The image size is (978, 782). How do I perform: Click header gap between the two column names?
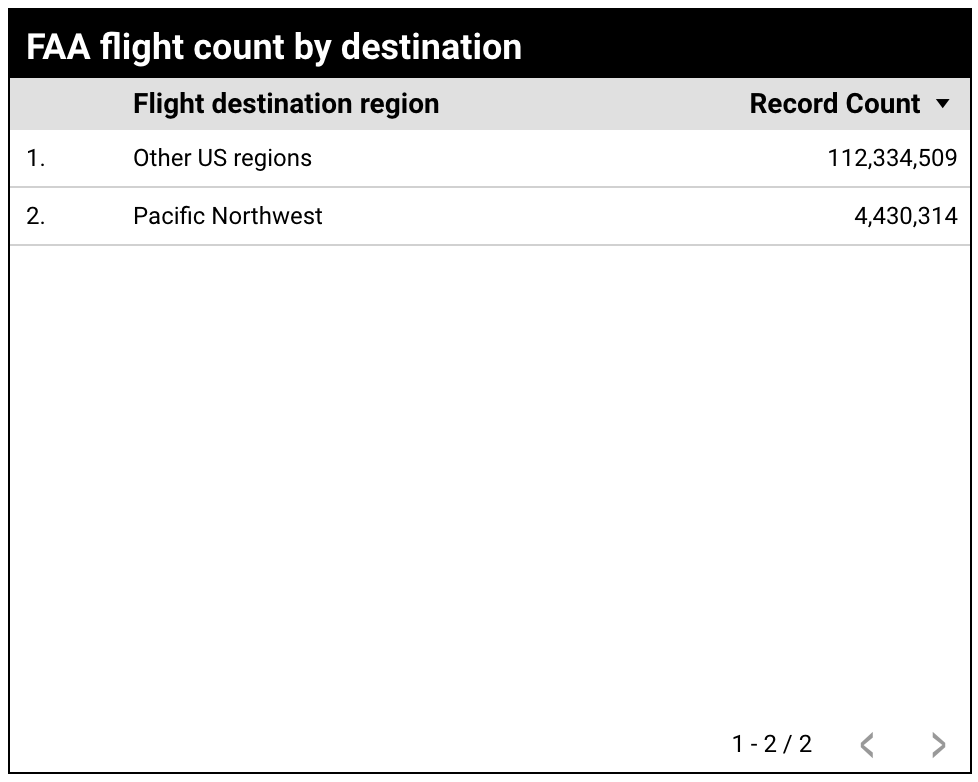coord(590,104)
